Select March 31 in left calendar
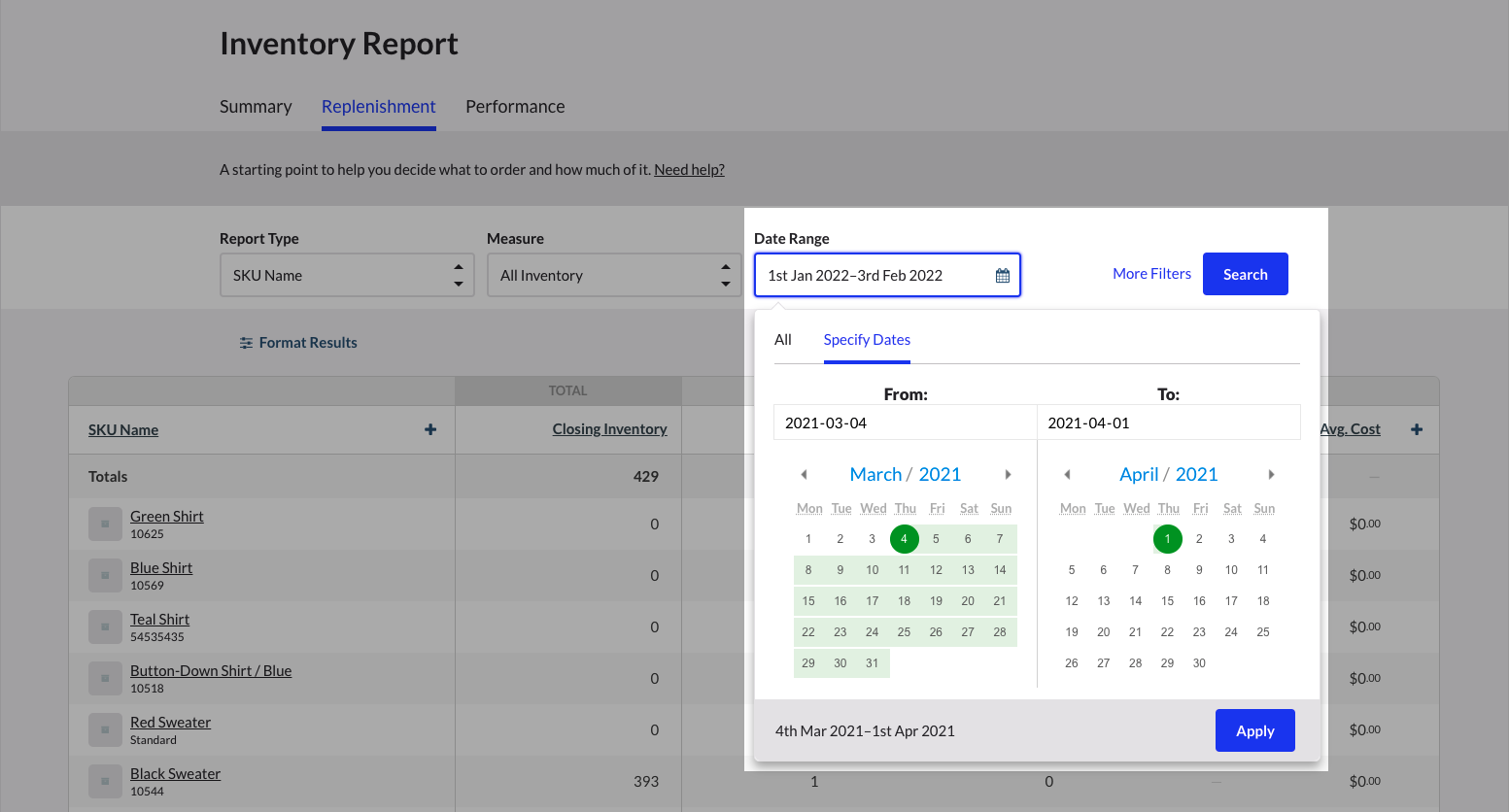Screen dimensions: 1509x812 coord(873,663)
